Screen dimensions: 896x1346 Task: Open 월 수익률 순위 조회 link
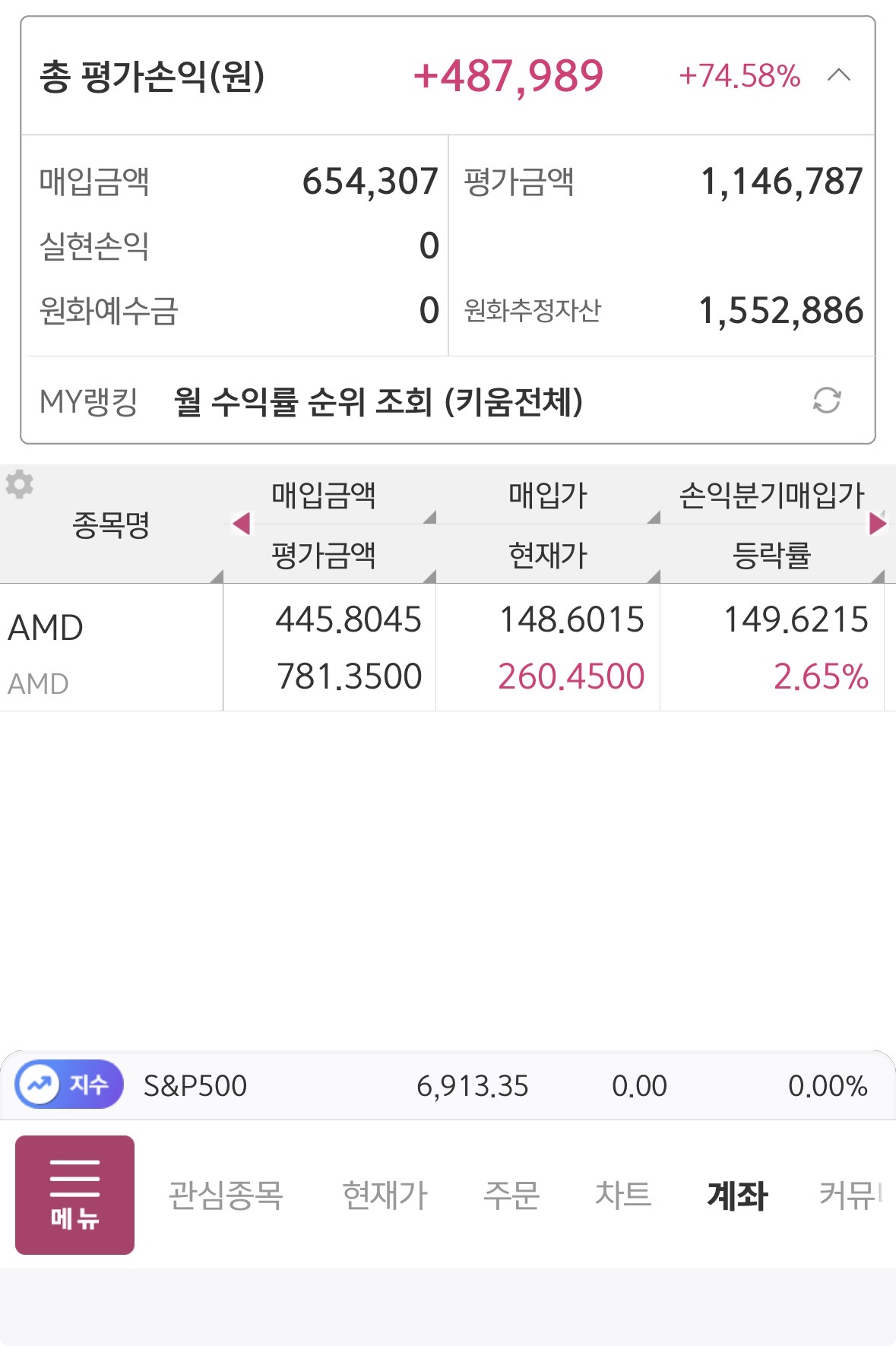pos(378,401)
